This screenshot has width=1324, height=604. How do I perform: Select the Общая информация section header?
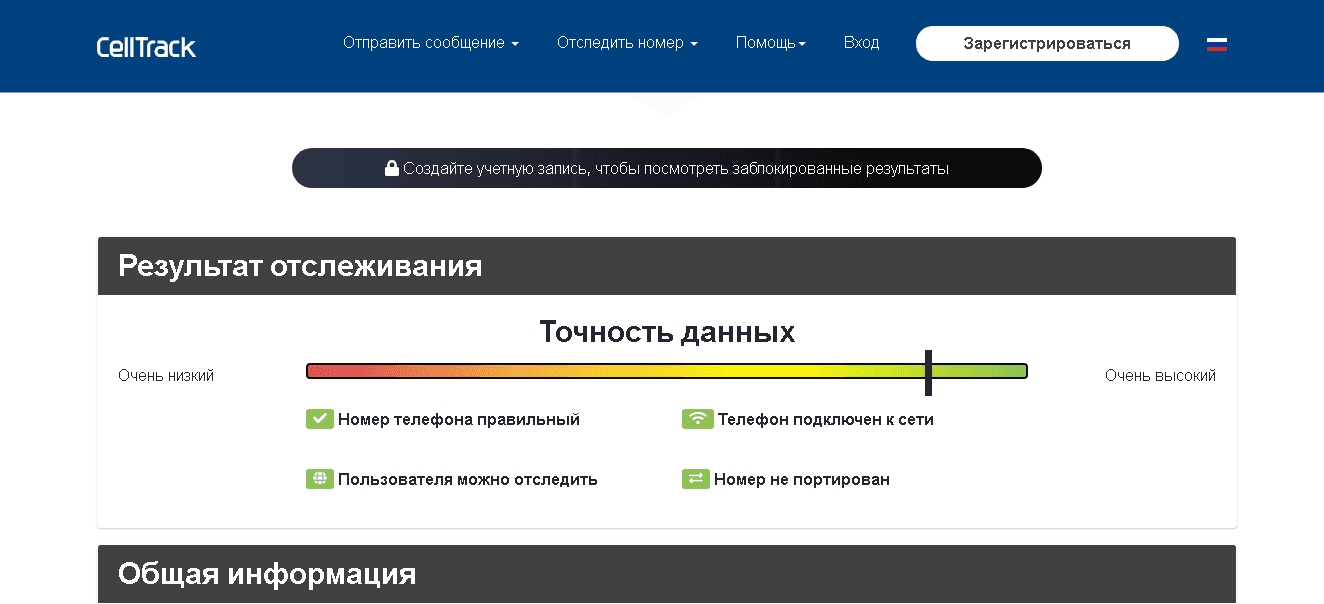267,574
